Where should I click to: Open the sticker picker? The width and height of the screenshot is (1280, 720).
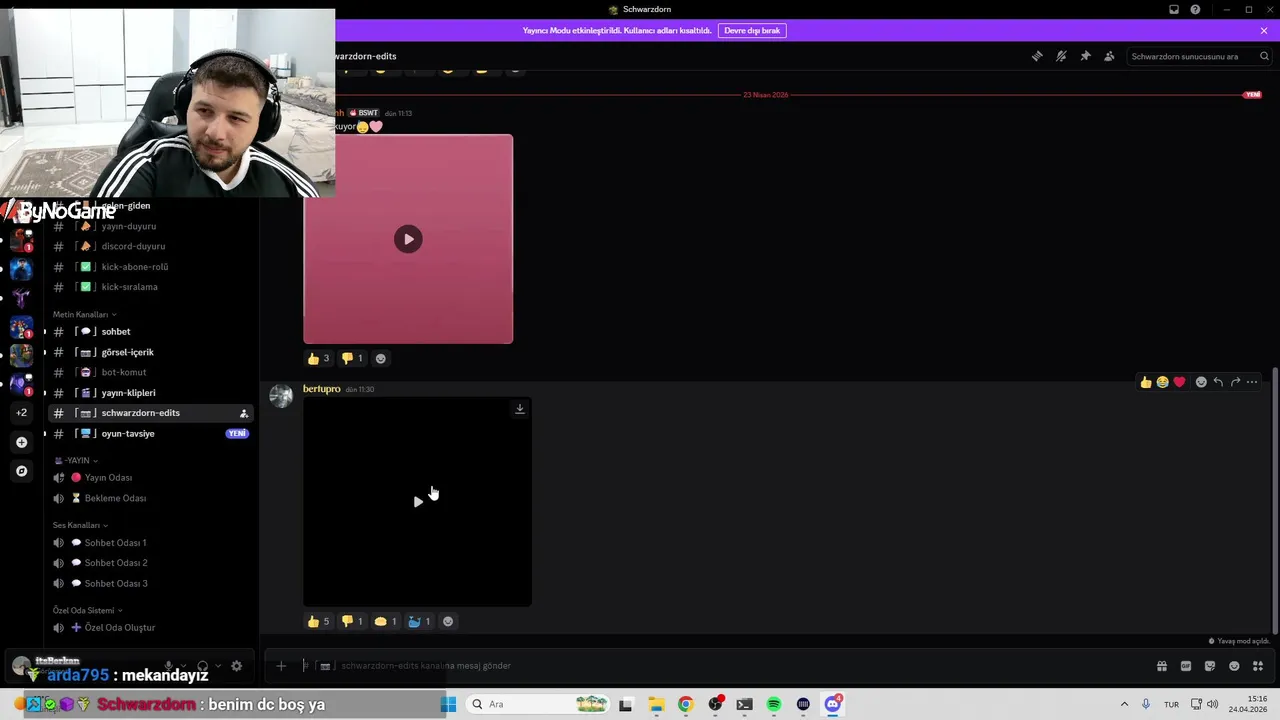click(x=1210, y=666)
